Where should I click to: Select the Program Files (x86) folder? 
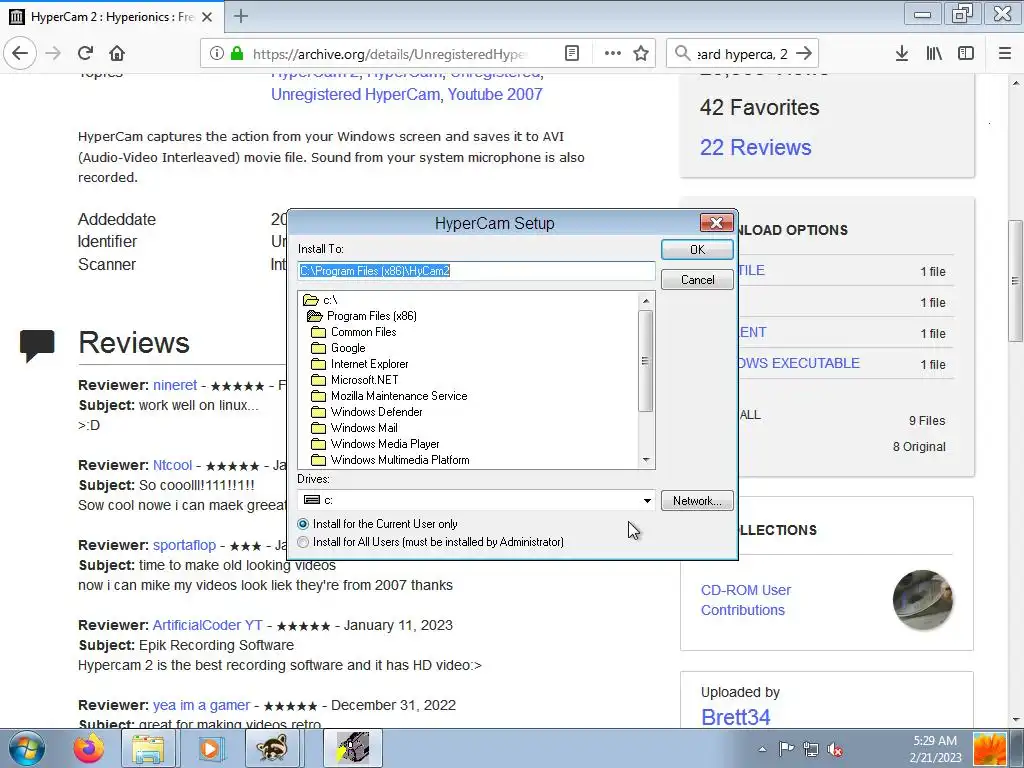tap(362, 316)
